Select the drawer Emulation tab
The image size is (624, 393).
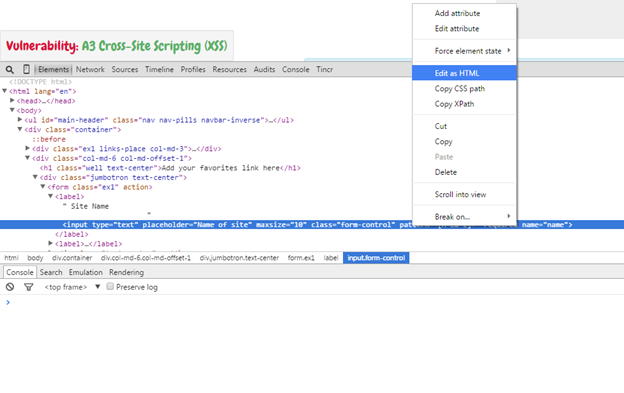(x=86, y=272)
